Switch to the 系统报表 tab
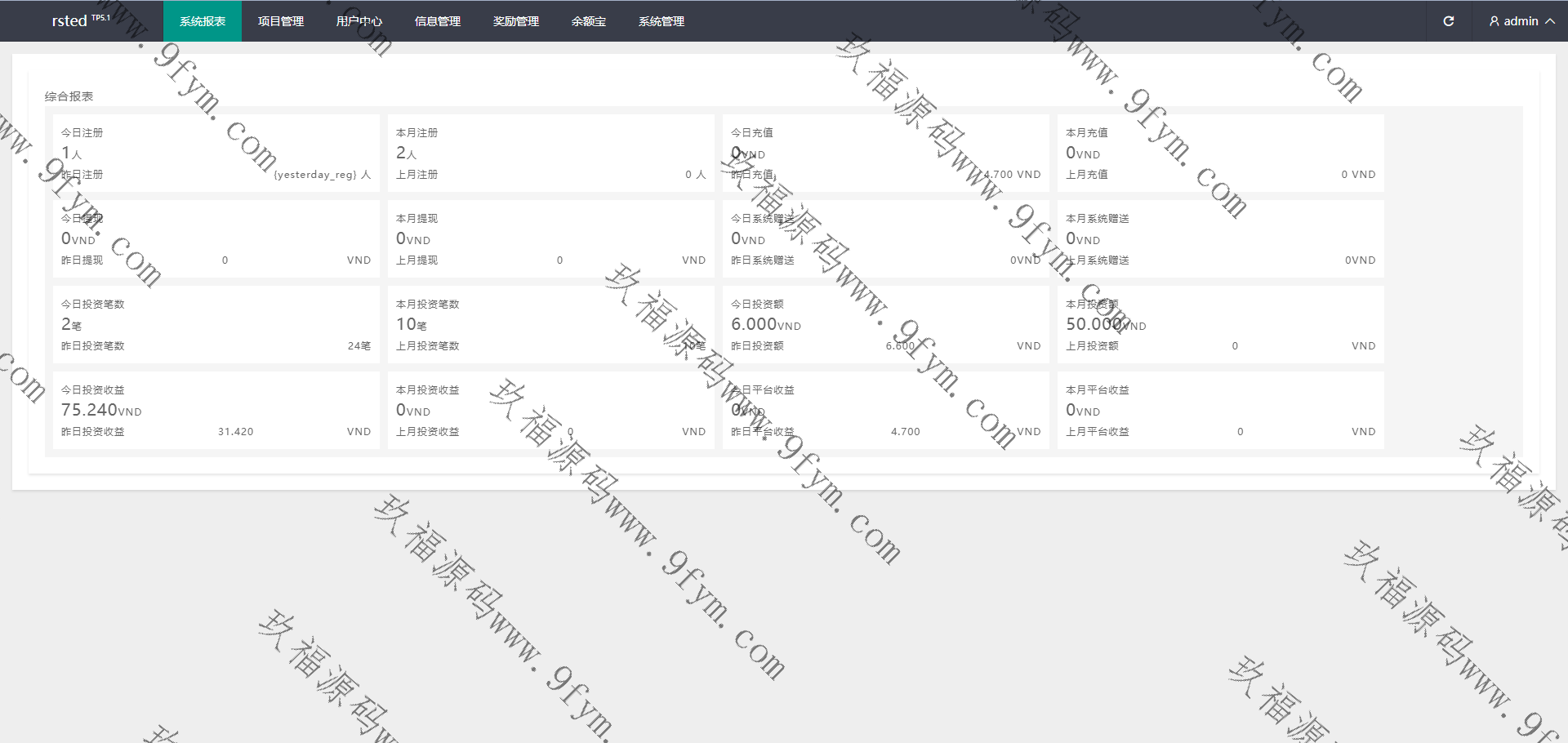This screenshot has width=1568, height=743. point(203,21)
